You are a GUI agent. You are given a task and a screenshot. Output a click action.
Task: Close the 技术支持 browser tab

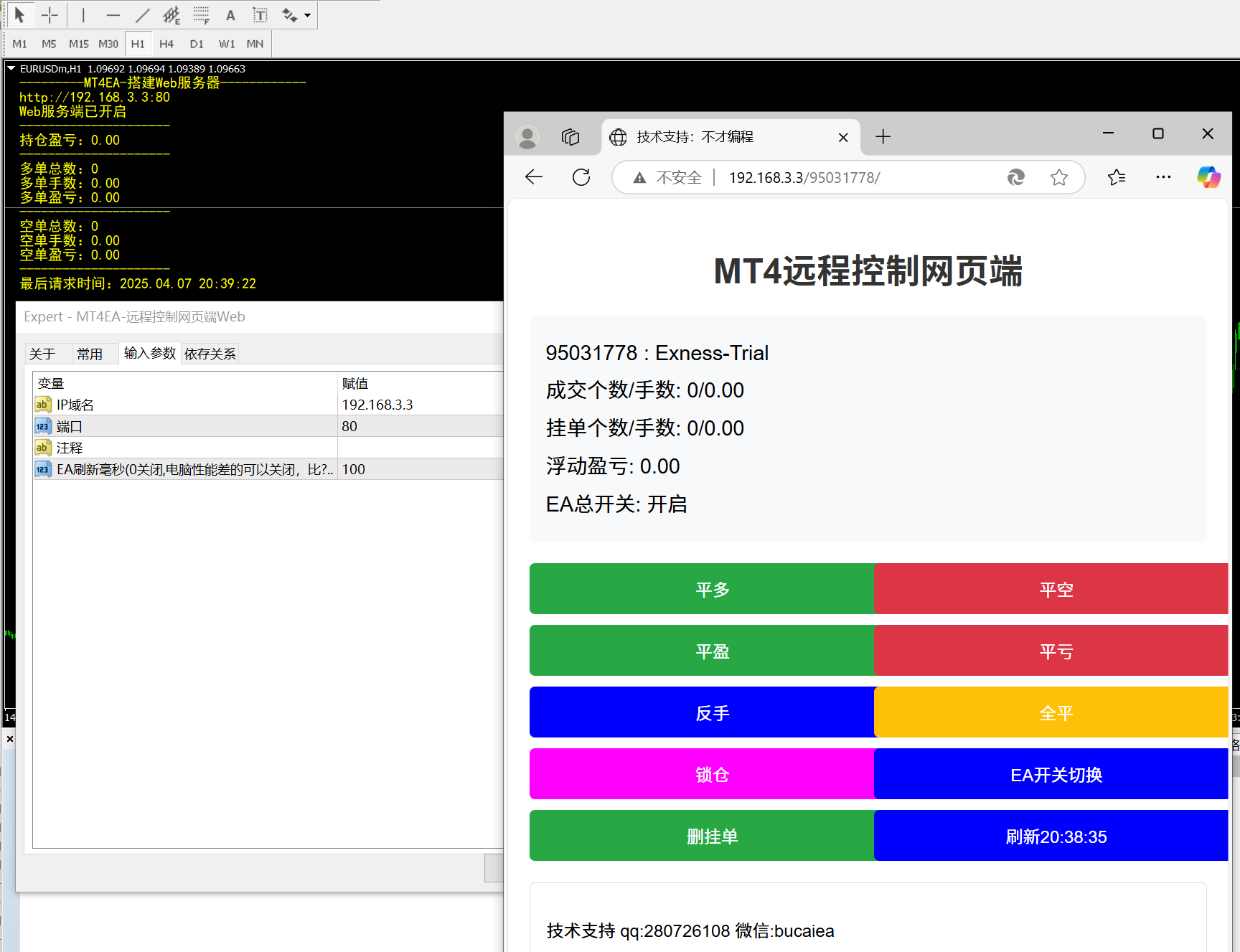click(x=843, y=137)
